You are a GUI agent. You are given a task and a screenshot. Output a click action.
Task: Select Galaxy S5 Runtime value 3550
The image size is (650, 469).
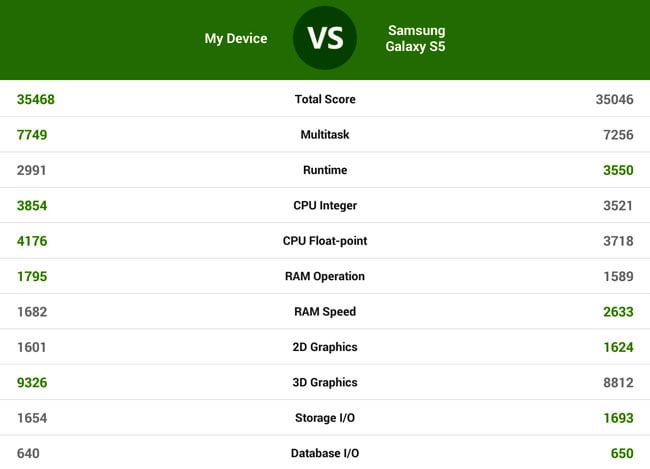618,170
